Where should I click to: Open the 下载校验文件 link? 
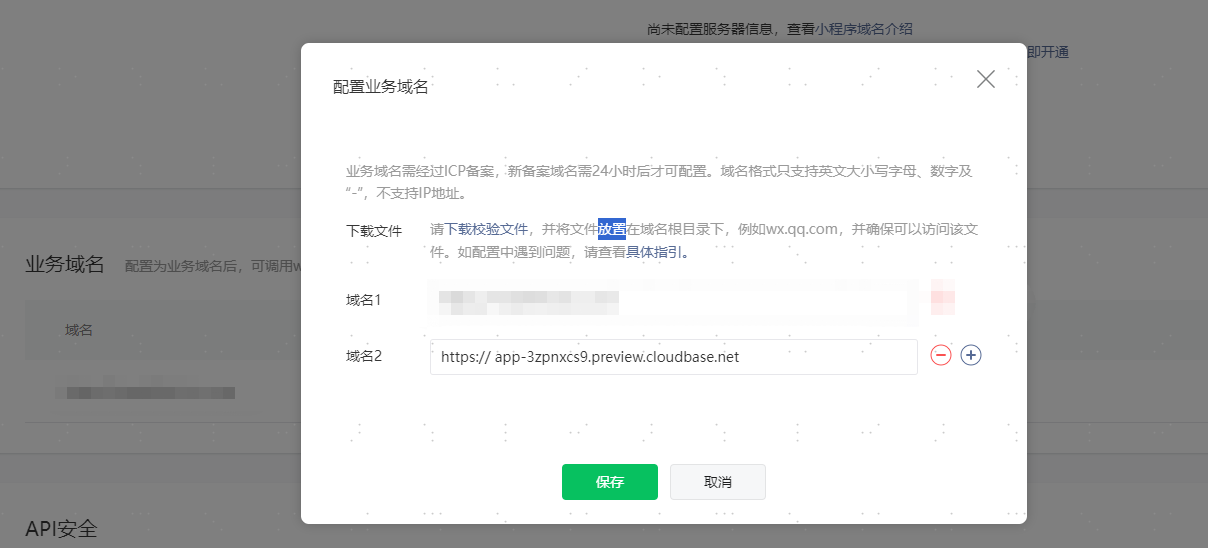486,229
